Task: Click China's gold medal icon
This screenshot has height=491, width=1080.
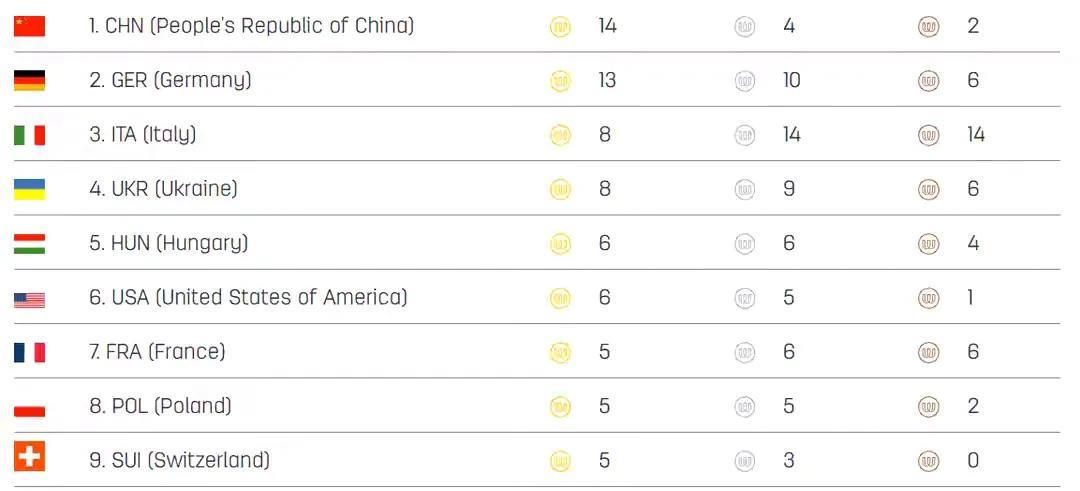Action: (561, 27)
